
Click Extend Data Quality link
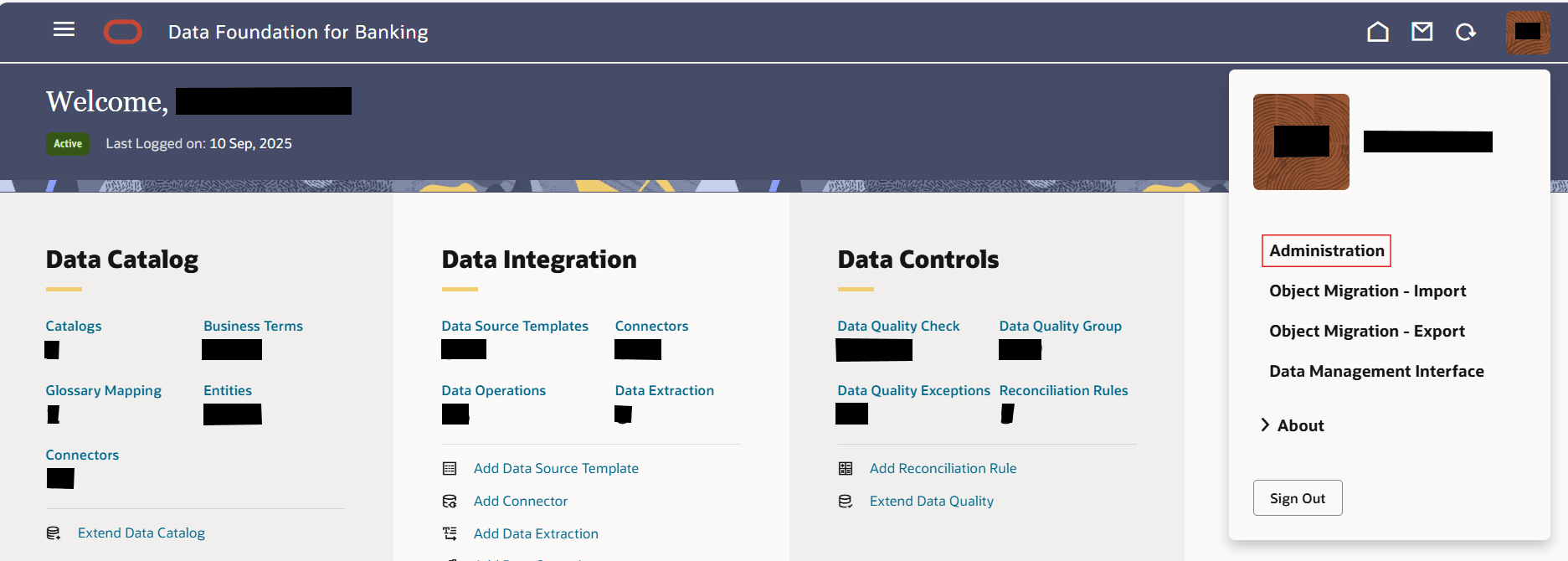tap(932, 501)
